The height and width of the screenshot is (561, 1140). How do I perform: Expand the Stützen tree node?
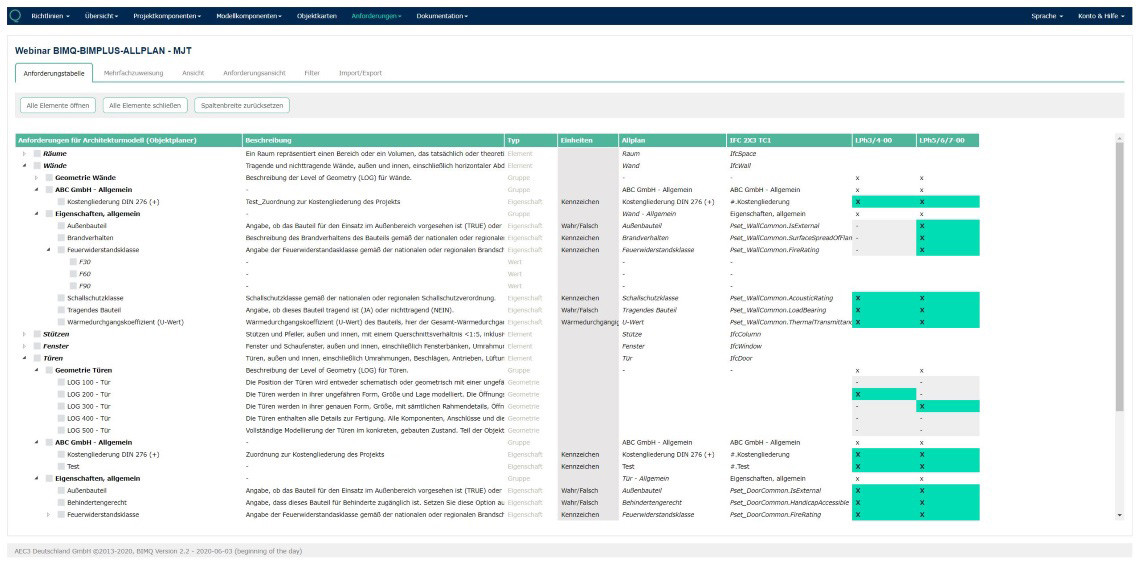(24, 334)
